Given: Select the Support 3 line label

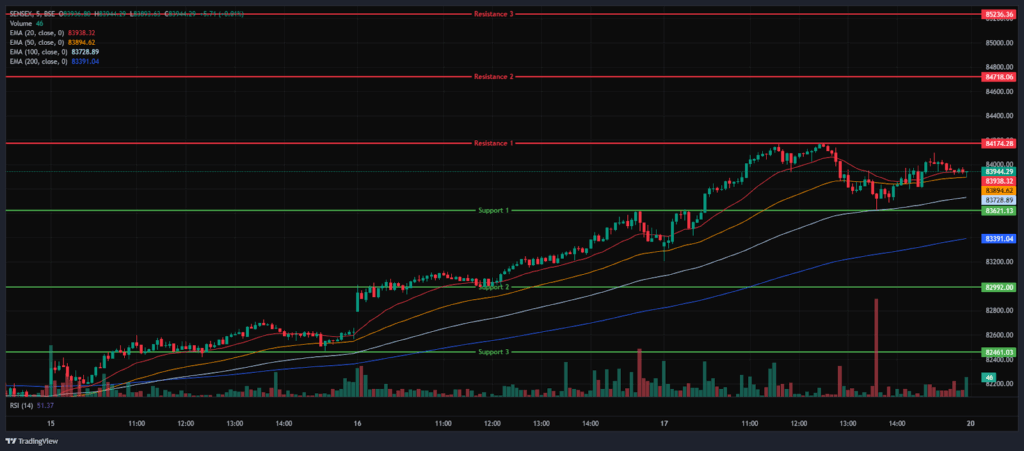Looking at the screenshot, I should pyautogui.click(x=494, y=352).
